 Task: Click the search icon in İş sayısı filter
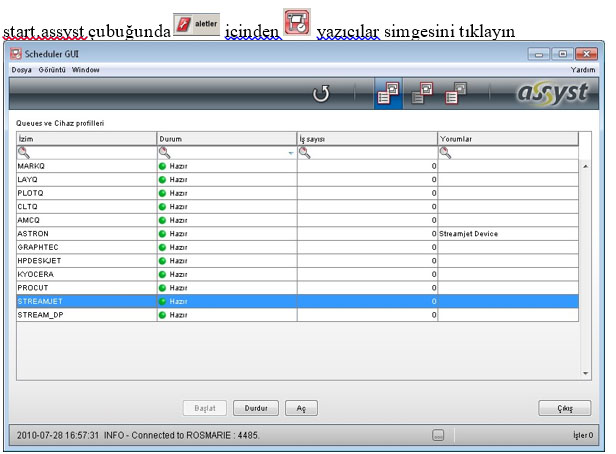(x=304, y=152)
